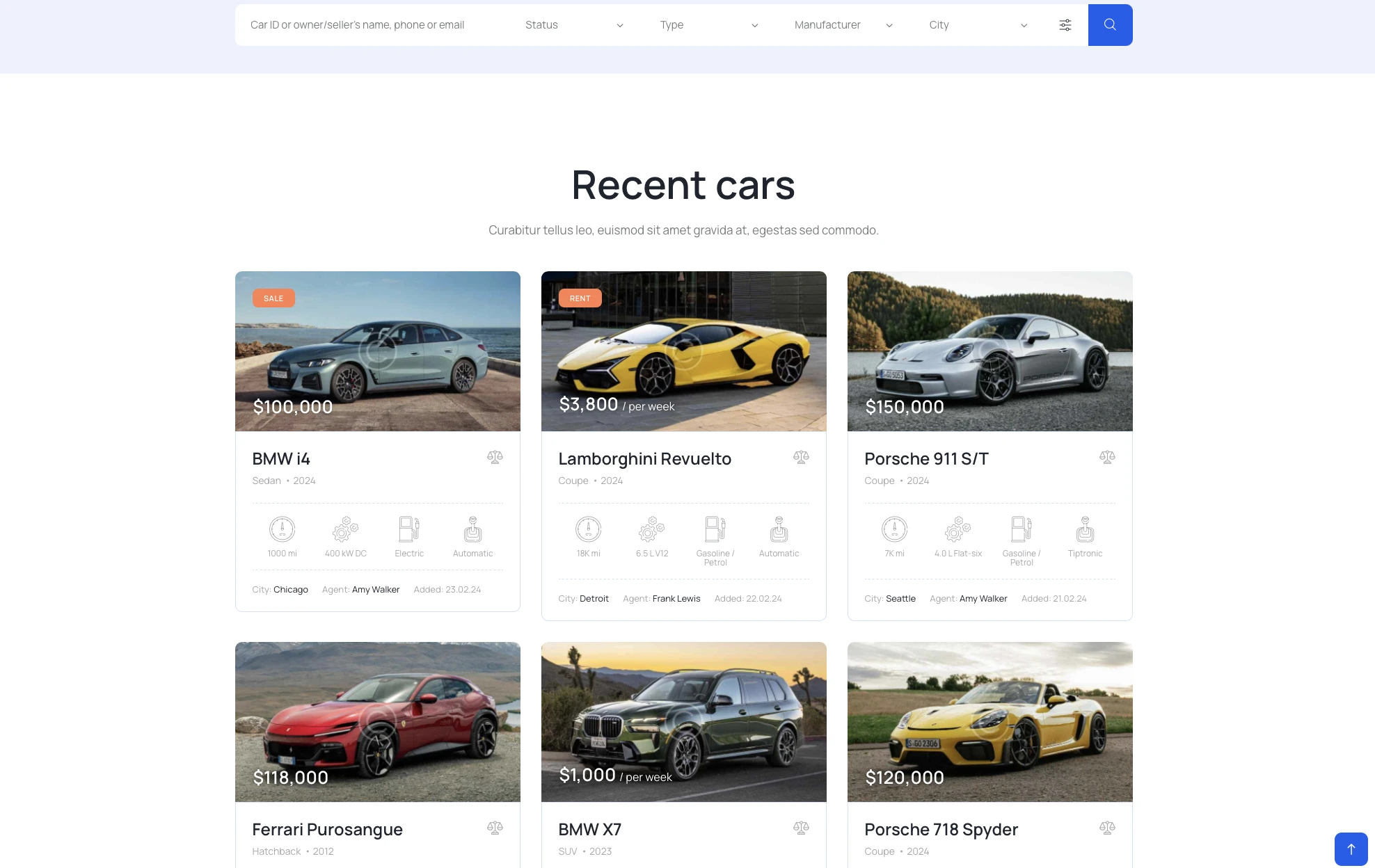Open advanced filters sliders icon
Screen dimensions: 1375x868
tap(1065, 25)
